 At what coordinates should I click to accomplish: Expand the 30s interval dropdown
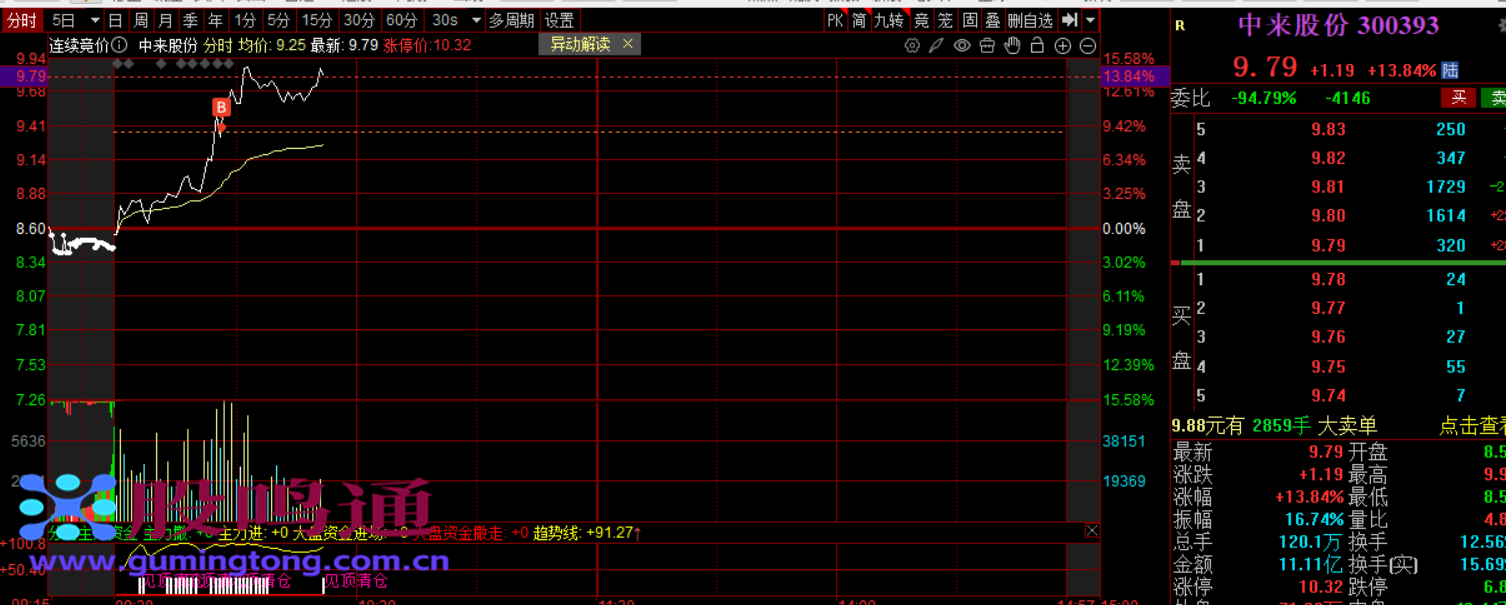(475, 20)
